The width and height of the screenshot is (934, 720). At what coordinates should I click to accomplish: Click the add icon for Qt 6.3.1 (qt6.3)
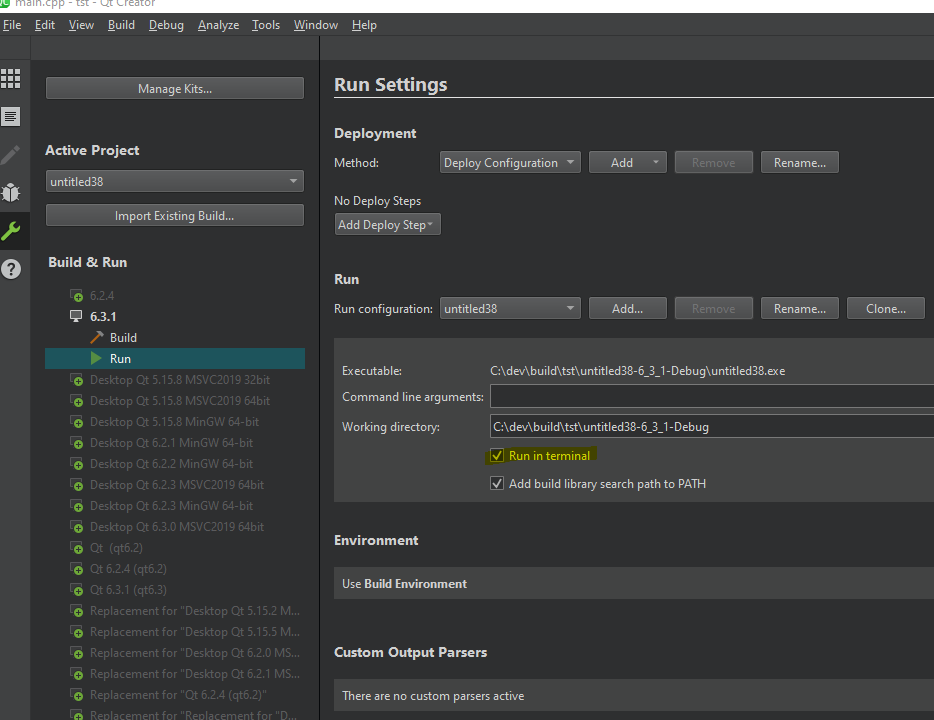[x=76, y=590]
